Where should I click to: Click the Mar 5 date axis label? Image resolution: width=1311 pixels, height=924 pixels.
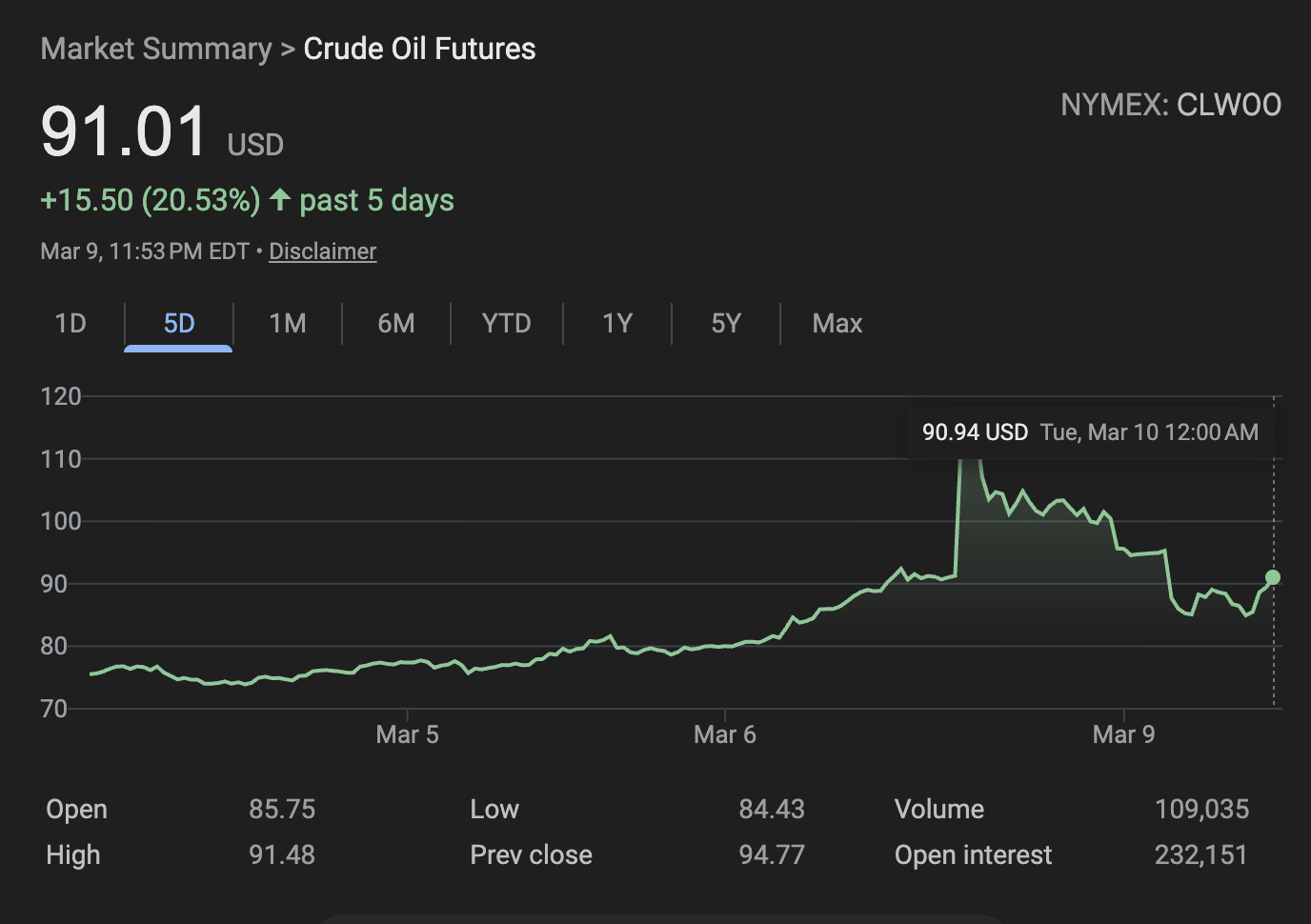[x=407, y=734]
